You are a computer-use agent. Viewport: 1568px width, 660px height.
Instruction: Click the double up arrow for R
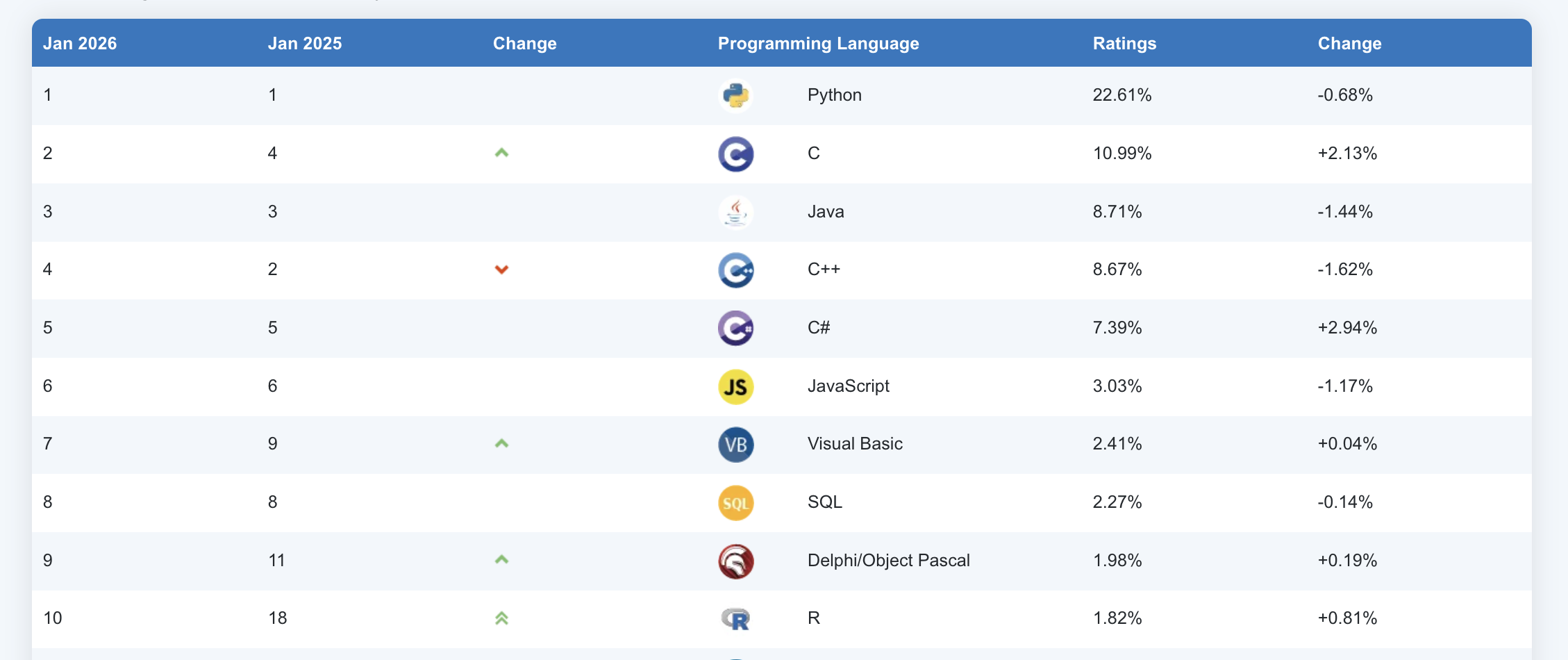pyautogui.click(x=501, y=618)
